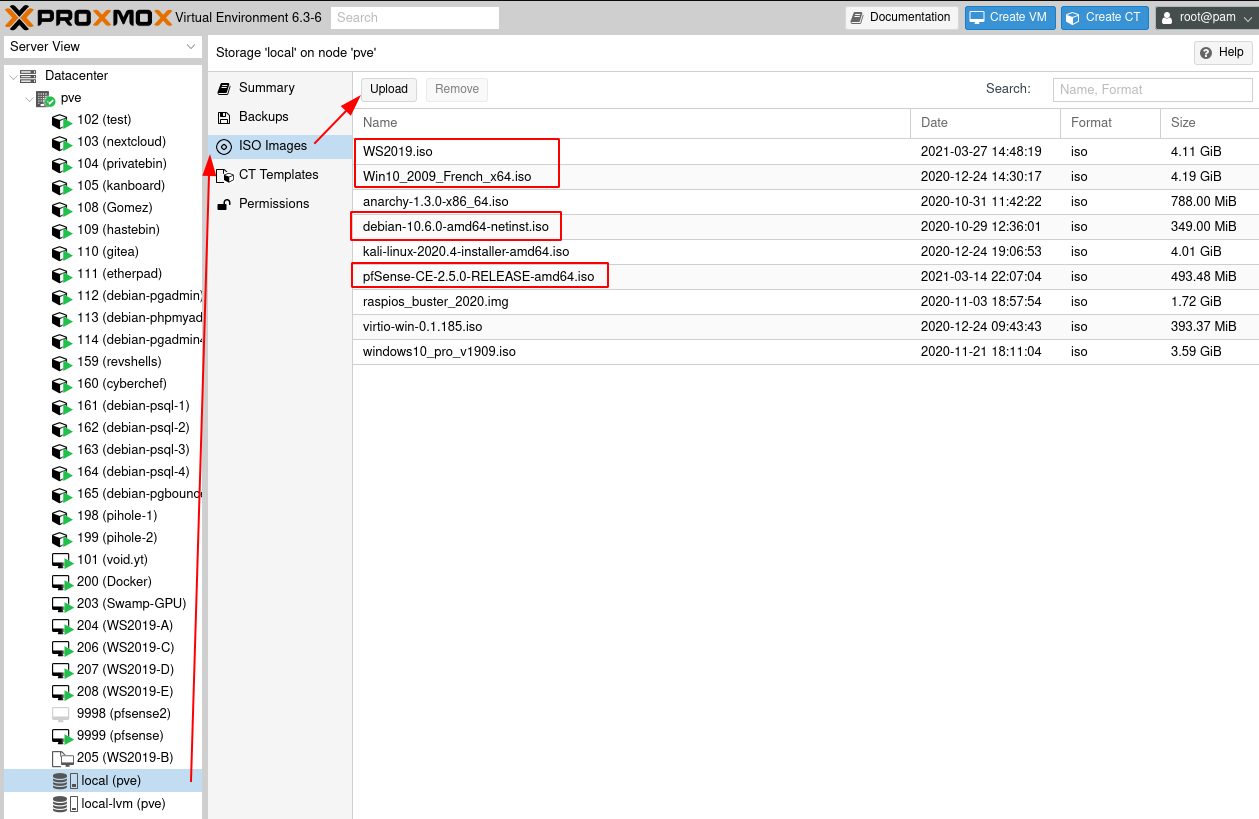Click the container icon for 103 (nextcloud)
1259x819 pixels.
(x=62, y=142)
